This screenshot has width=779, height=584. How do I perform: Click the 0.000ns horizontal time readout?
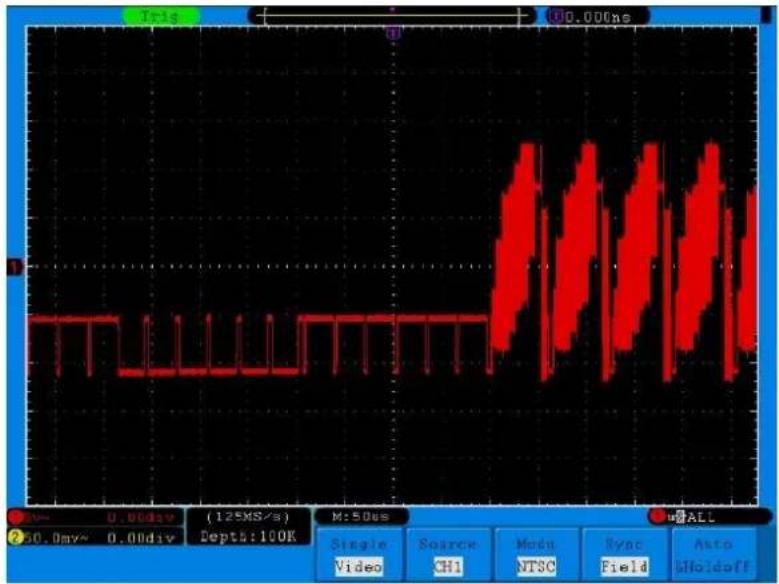(x=598, y=17)
